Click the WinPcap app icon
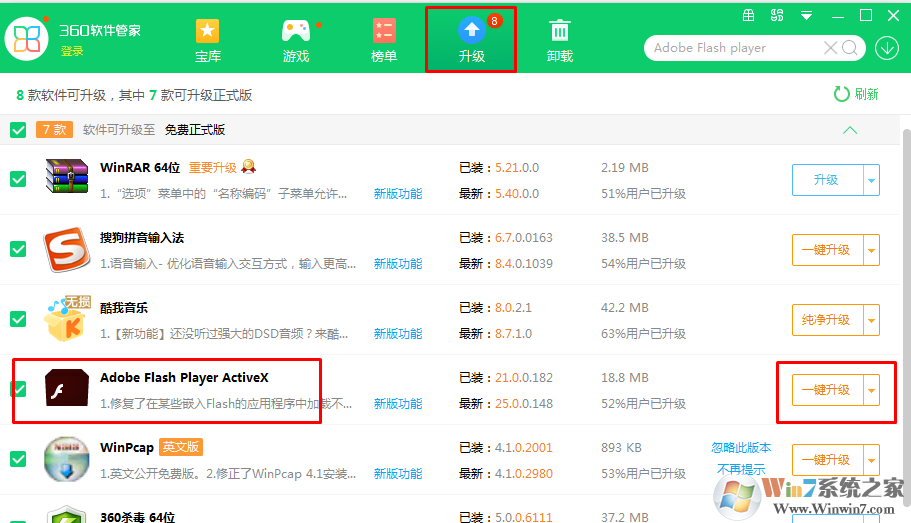 coord(67,459)
